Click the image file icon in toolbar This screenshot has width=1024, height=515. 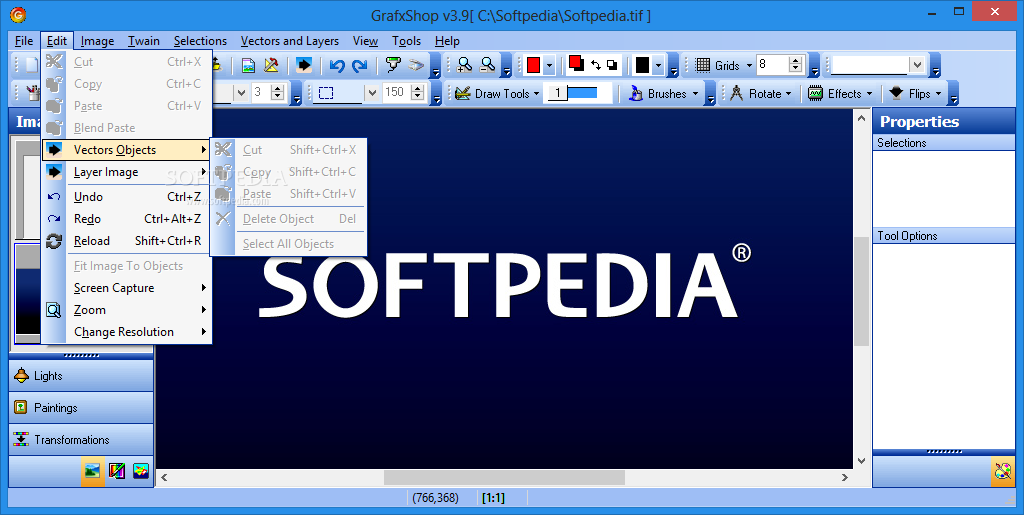[248, 65]
